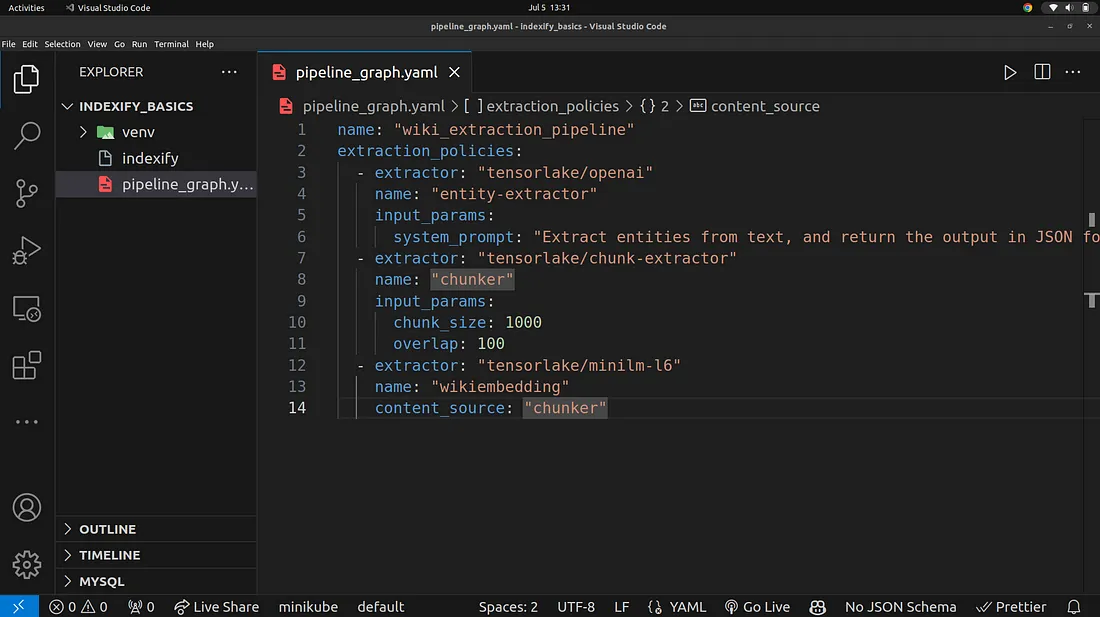The height and width of the screenshot is (617, 1100).
Task: Open the Search view icon
Action: point(27,136)
